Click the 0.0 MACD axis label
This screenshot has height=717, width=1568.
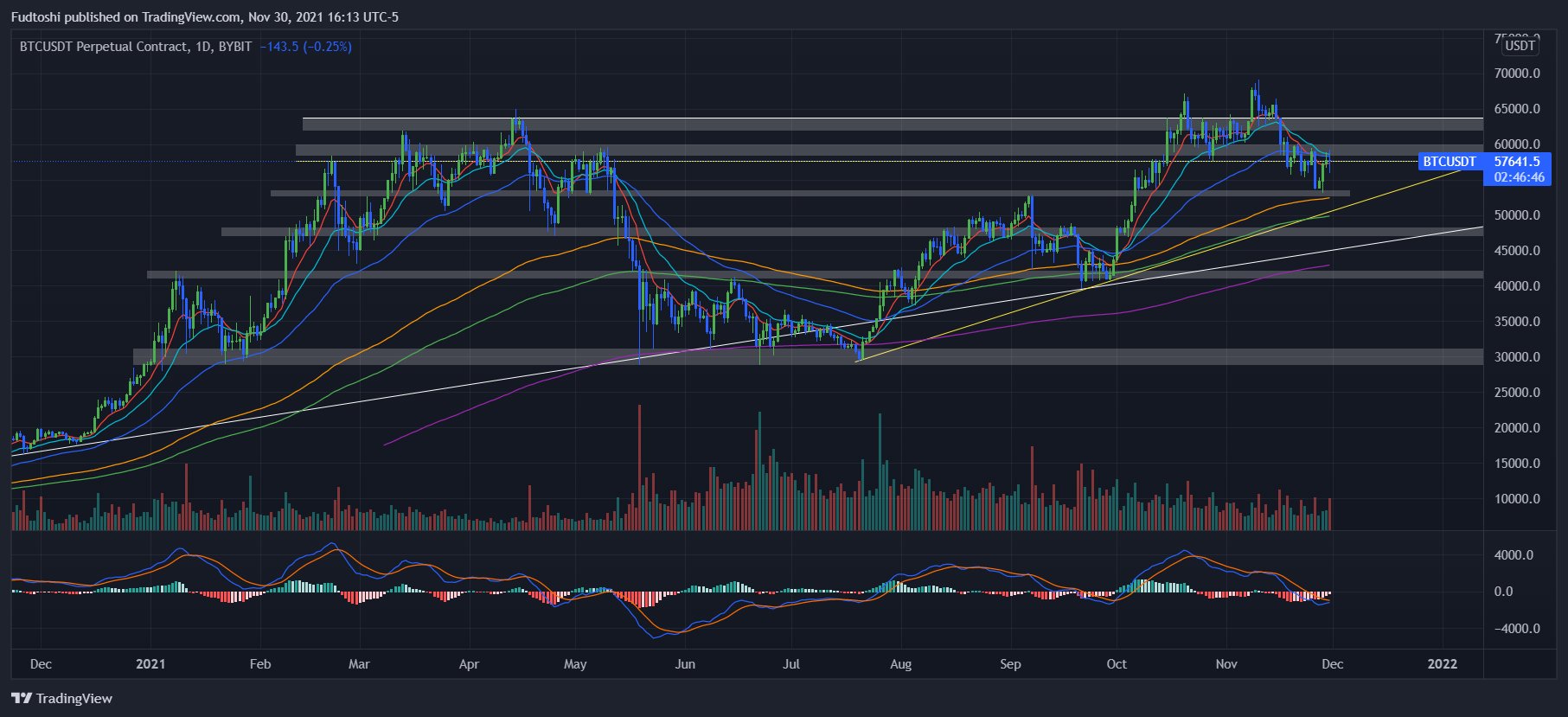point(1503,592)
